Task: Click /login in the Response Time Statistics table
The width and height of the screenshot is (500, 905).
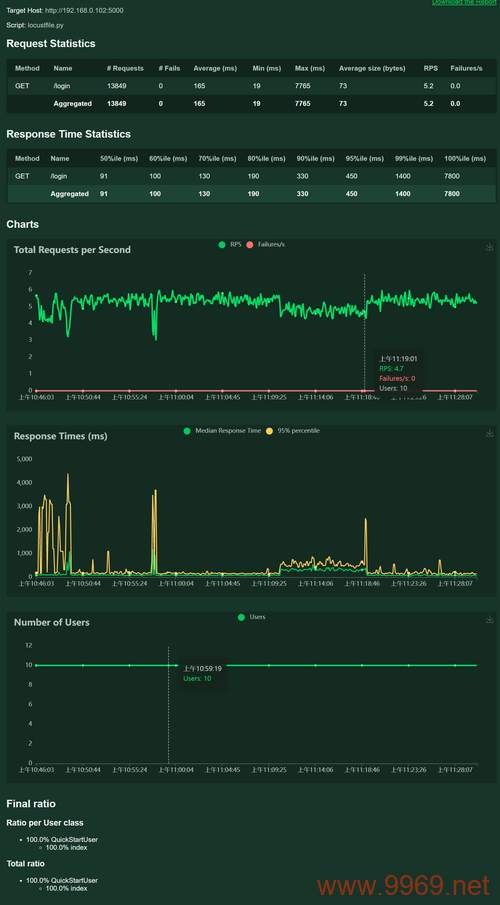Action: [59, 176]
